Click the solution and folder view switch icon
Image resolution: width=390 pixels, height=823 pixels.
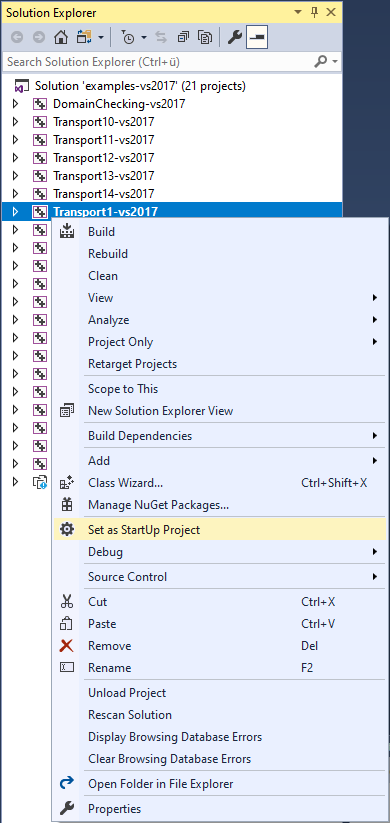tap(83, 37)
